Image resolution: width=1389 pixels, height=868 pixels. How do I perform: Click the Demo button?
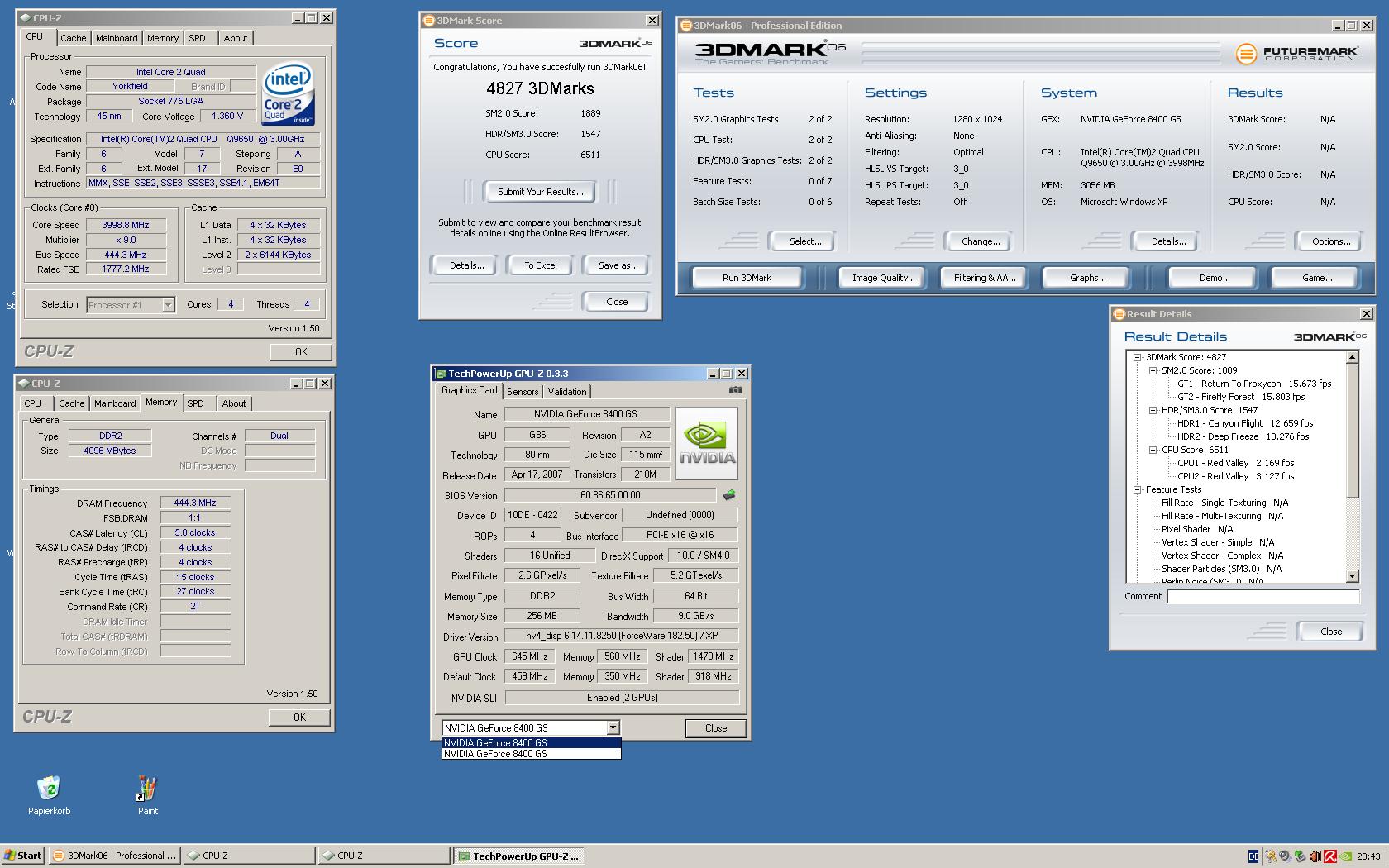click(x=1214, y=278)
